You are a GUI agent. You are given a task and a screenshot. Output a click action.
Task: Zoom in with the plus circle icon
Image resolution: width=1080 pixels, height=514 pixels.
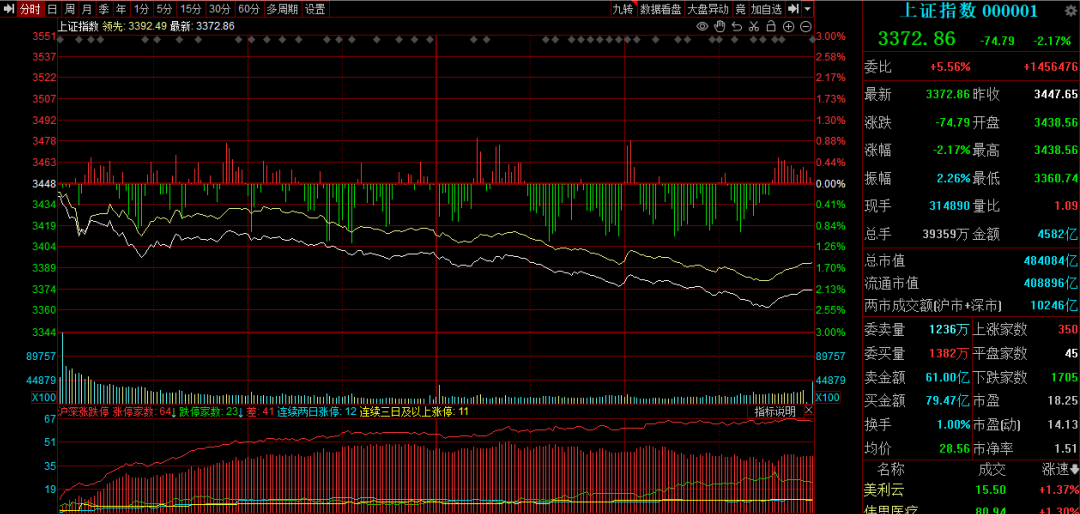pos(789,27)
